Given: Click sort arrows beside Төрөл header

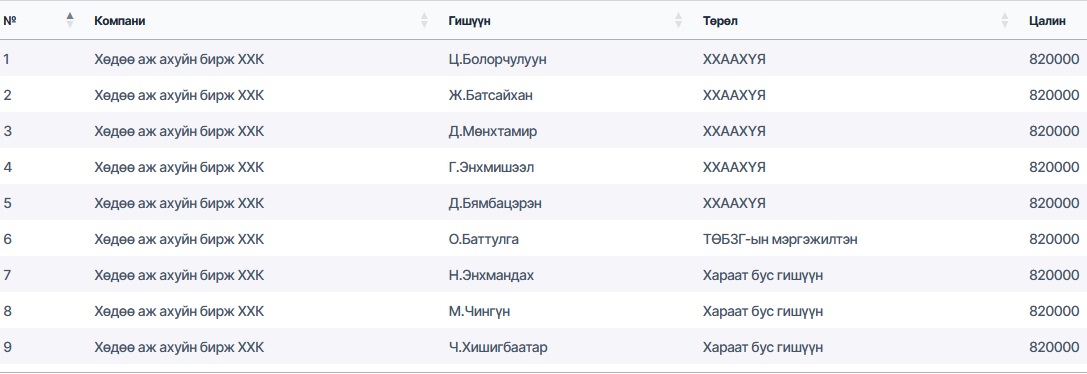Looking at the screenshot, I should (1005, 20).
